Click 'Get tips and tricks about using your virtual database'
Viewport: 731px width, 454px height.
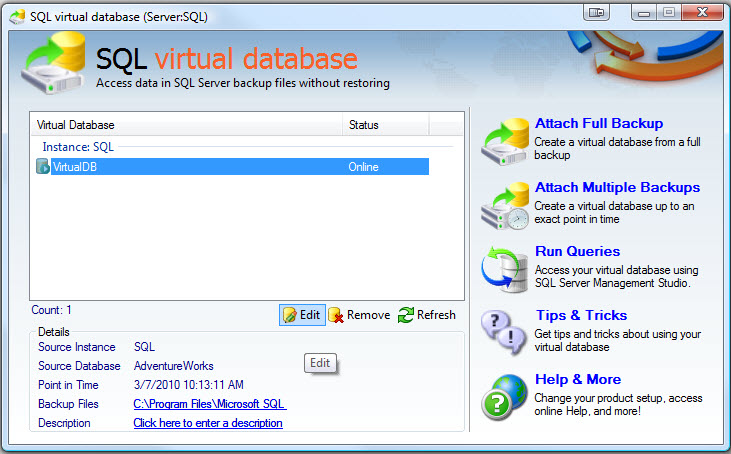click(x=618, y=340)
